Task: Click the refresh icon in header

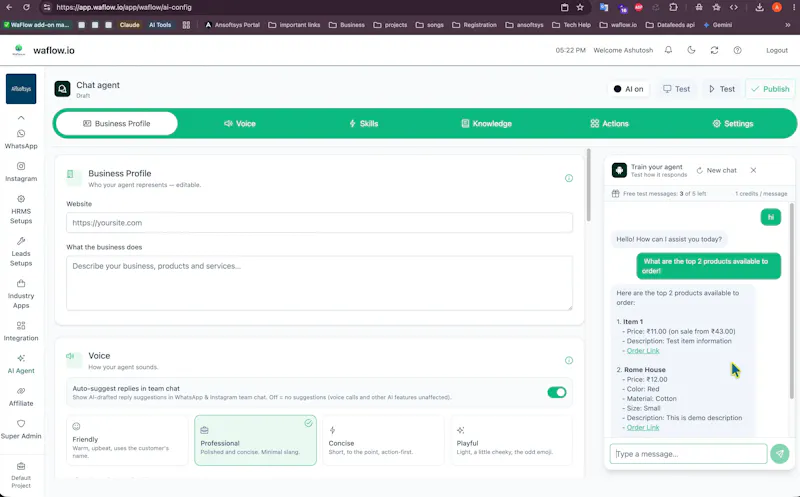Action: click(x=714, y=50)
